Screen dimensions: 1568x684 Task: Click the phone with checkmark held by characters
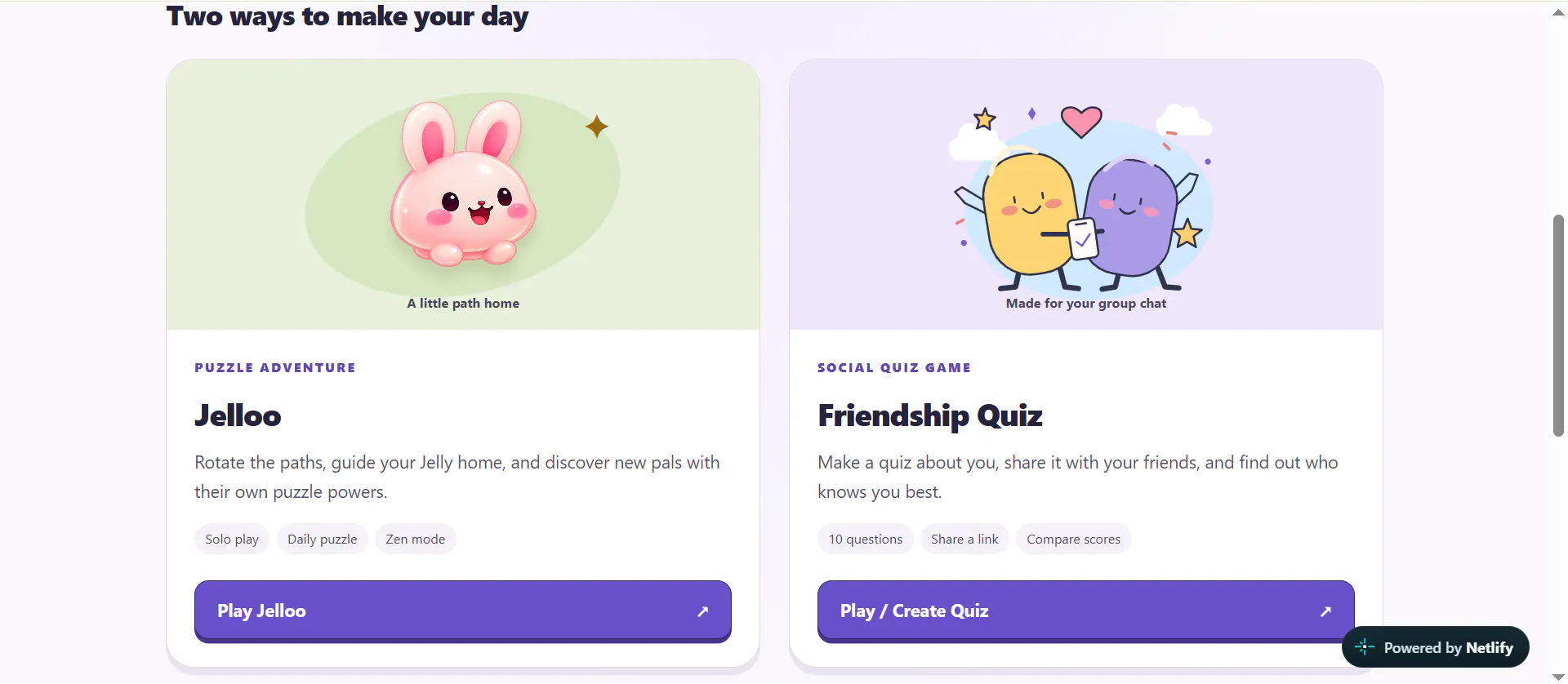point(1083,238)
